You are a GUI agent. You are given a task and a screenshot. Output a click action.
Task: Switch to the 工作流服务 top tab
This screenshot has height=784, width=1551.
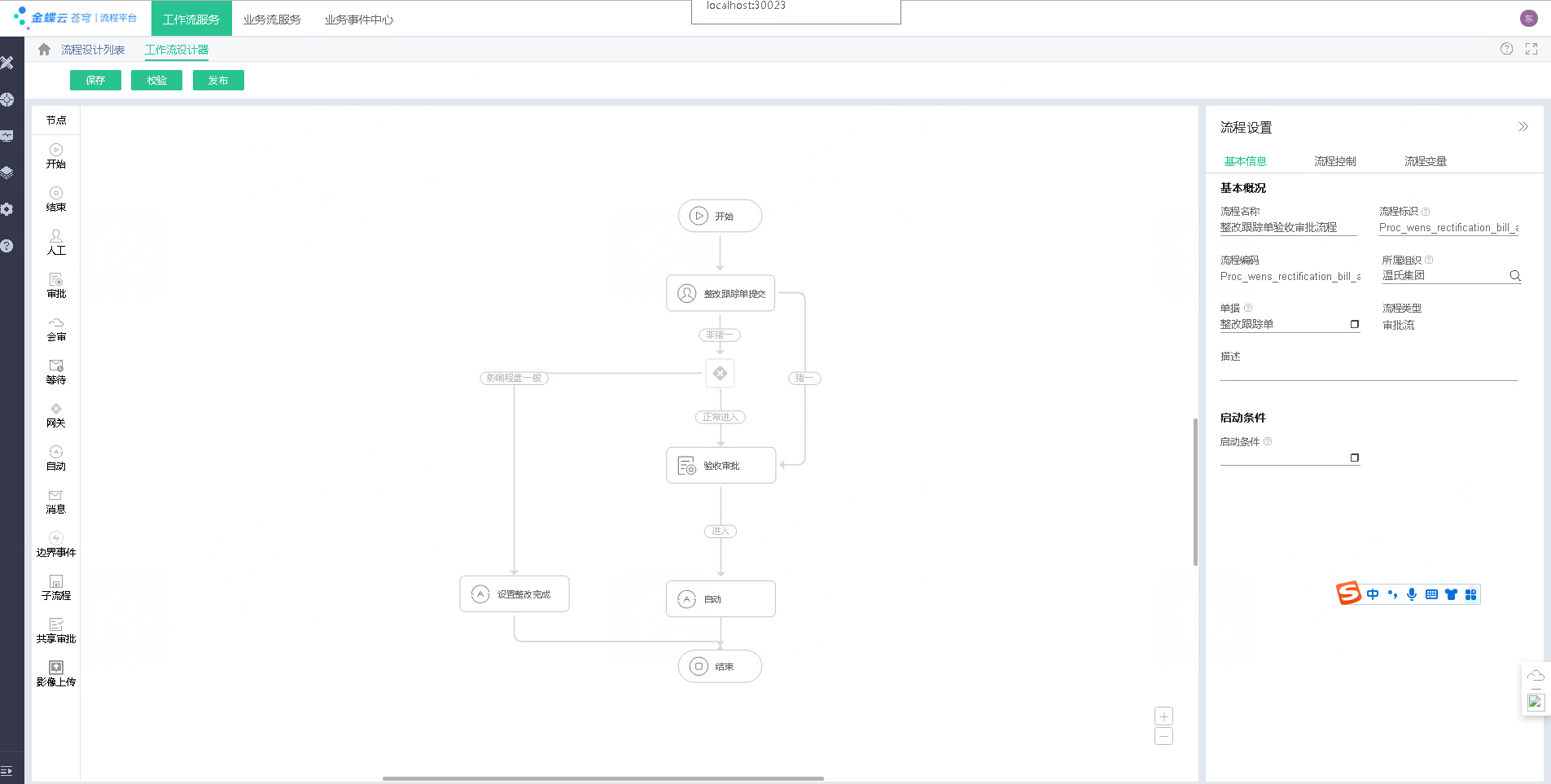[191, 19]
